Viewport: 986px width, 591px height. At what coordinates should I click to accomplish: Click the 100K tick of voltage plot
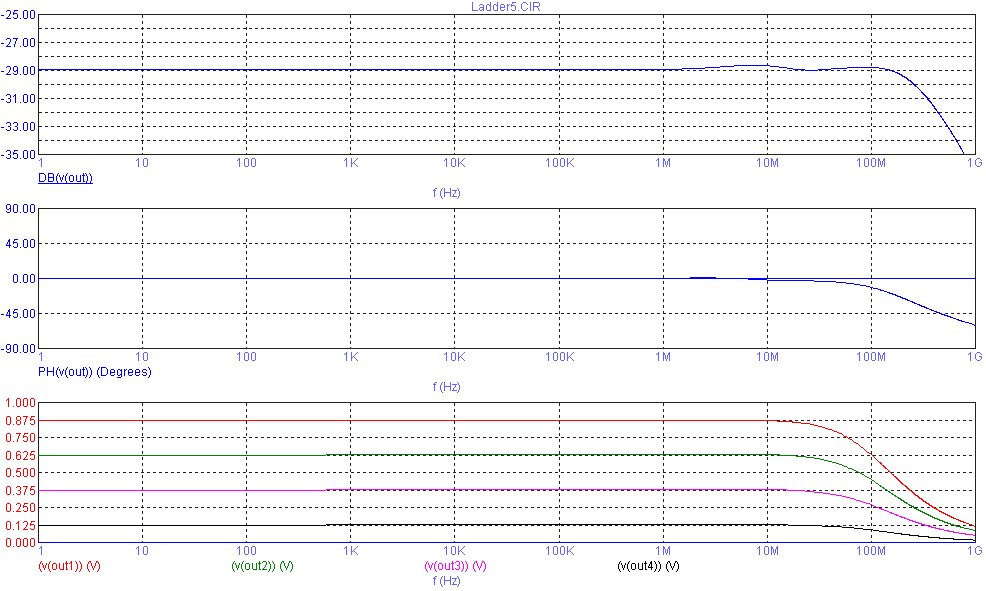(x=559, y=551)
